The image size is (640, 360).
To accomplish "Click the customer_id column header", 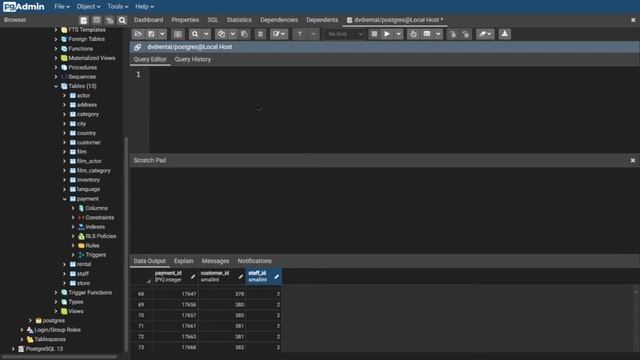I will pos(222,276).
